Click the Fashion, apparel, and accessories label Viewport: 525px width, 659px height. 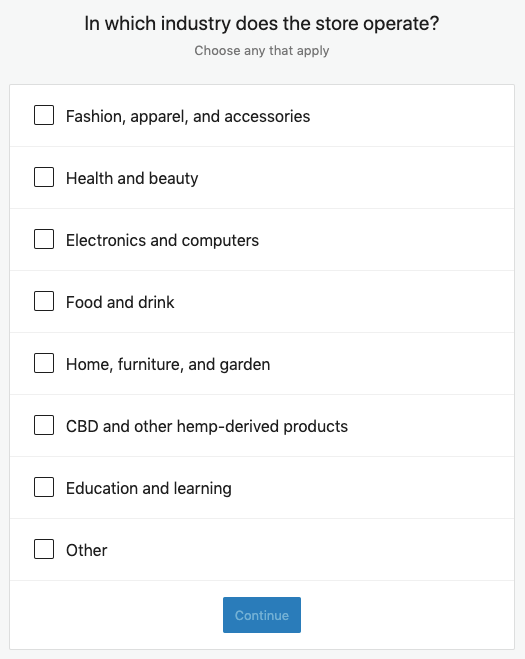[188, 116]
